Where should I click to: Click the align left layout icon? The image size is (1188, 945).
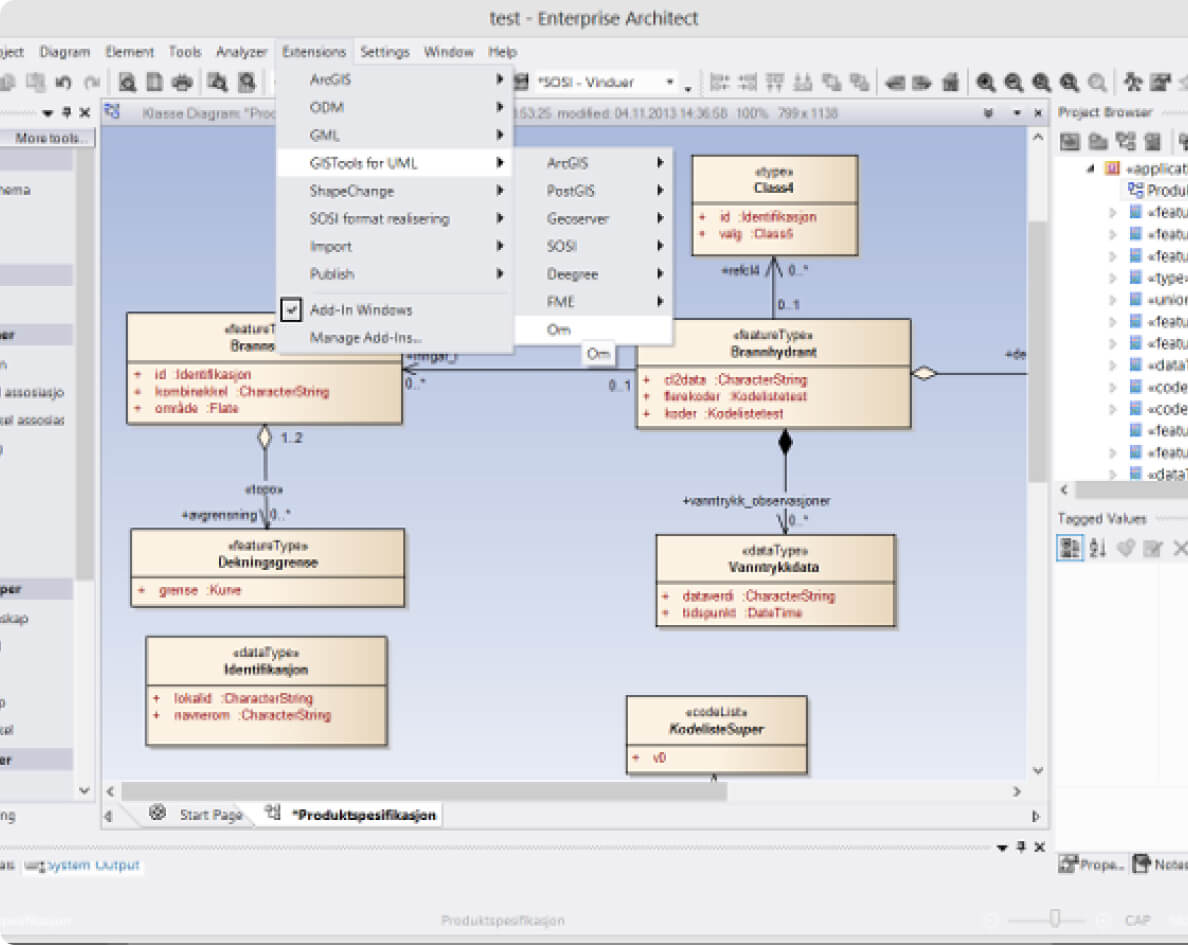click(718, 82)
